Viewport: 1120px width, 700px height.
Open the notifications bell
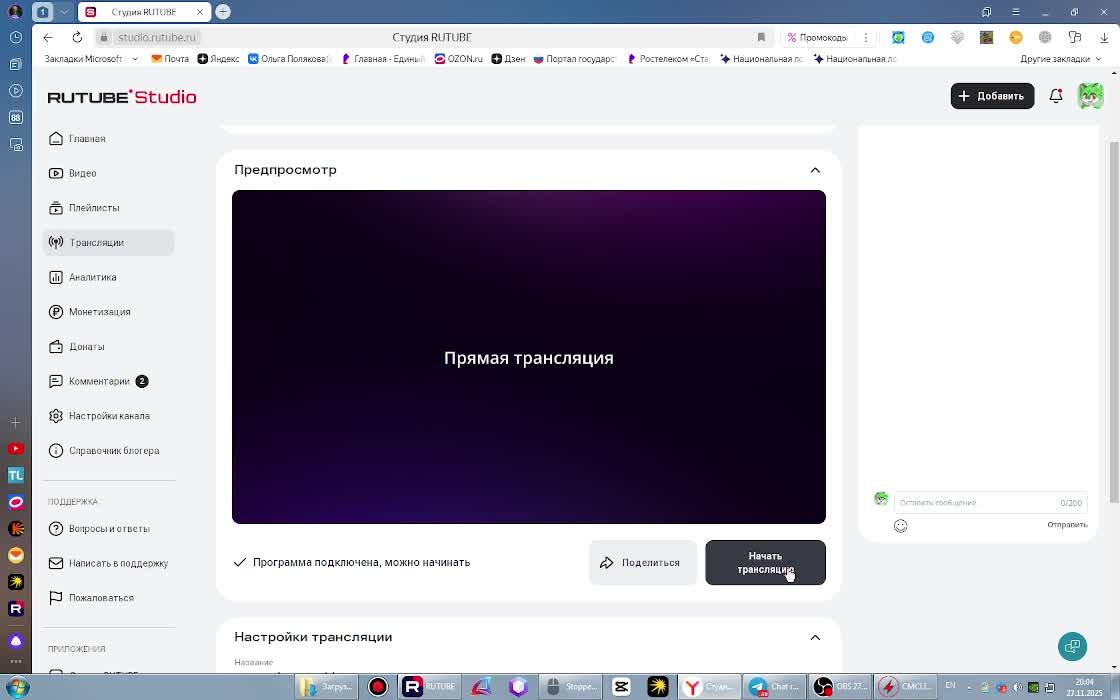[1056, 96]
